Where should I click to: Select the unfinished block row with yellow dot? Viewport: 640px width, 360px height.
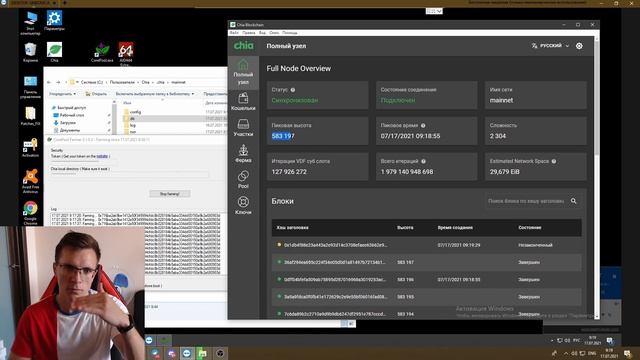click(427, 245)
